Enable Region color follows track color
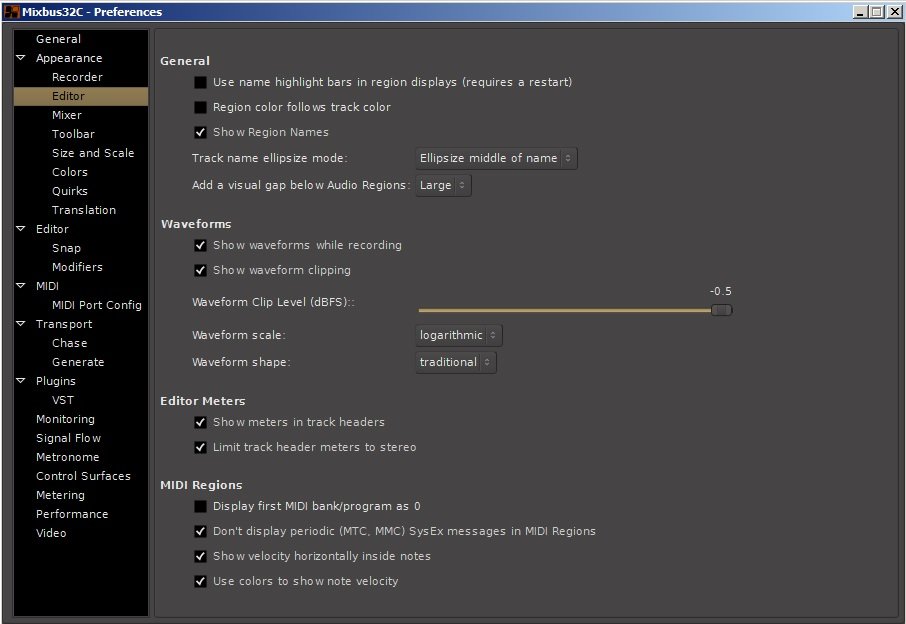906x624 pixels. coord(200,107)
